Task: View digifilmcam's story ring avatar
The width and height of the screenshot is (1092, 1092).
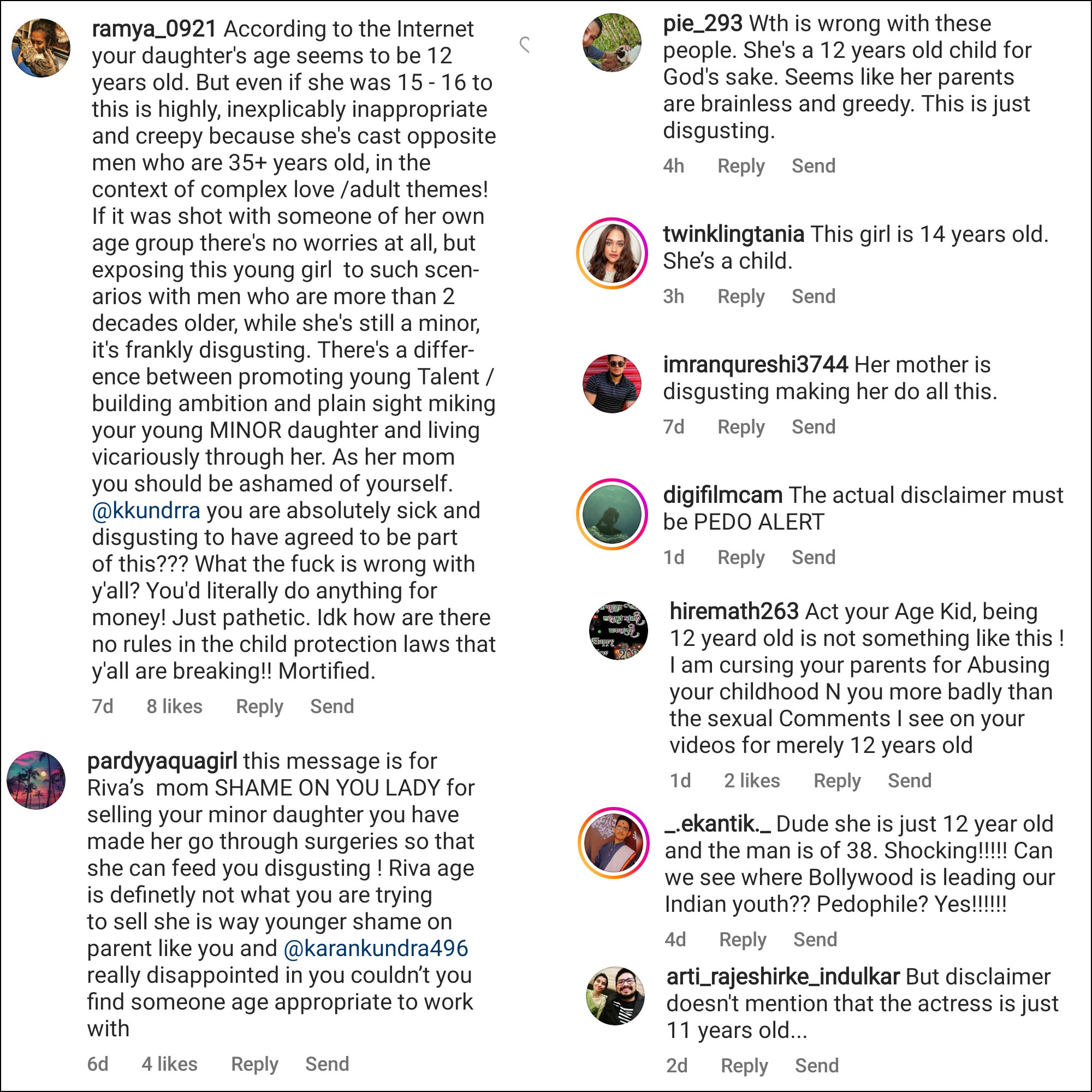Action: (x=612, y=514)
